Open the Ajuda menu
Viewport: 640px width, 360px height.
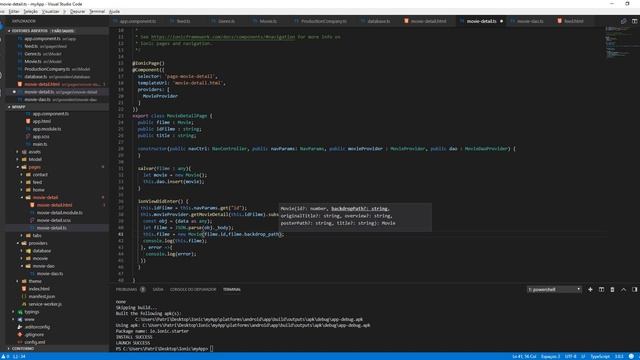(114, 11)
